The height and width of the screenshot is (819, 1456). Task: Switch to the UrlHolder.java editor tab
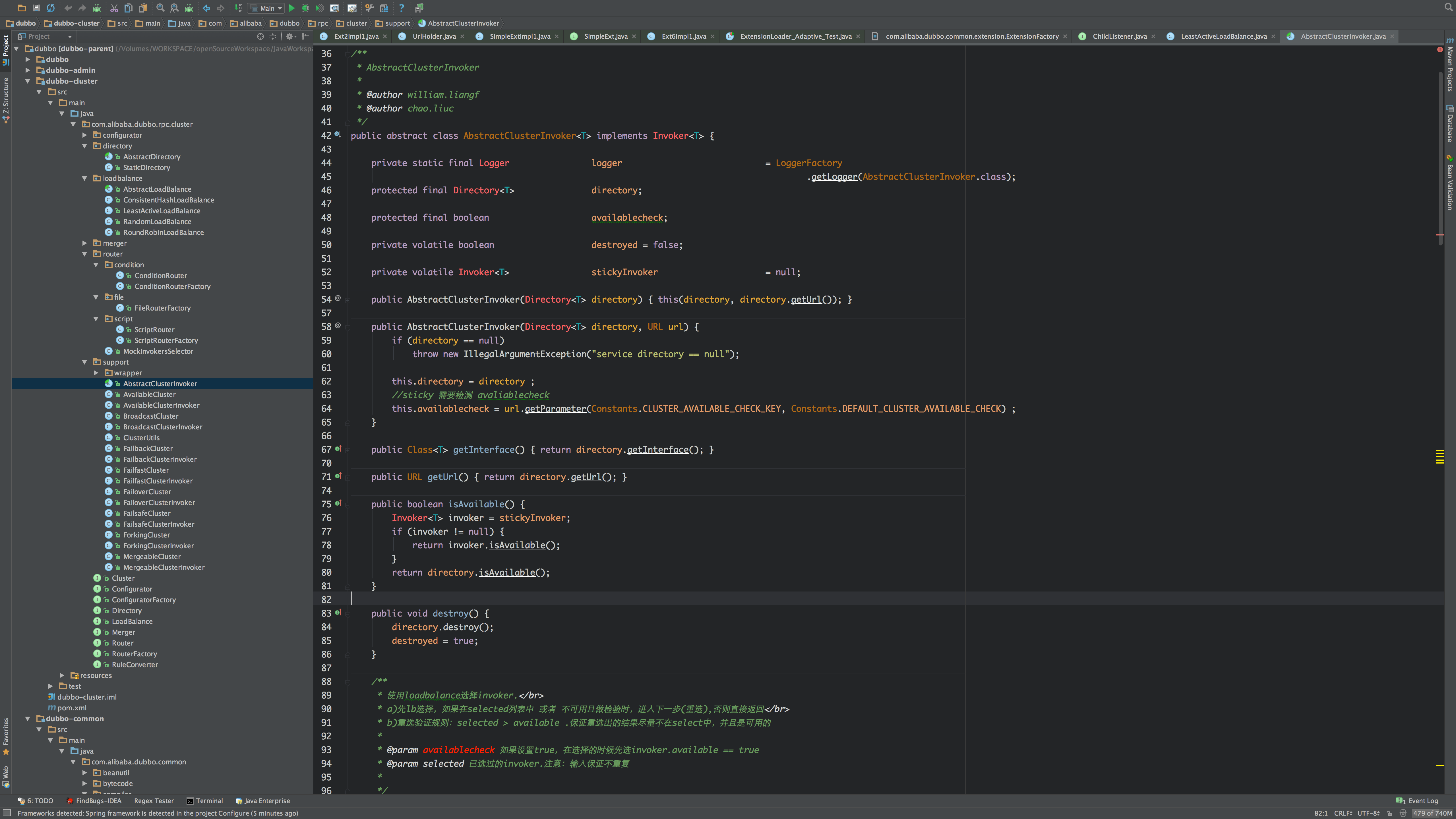coord(433,36)
